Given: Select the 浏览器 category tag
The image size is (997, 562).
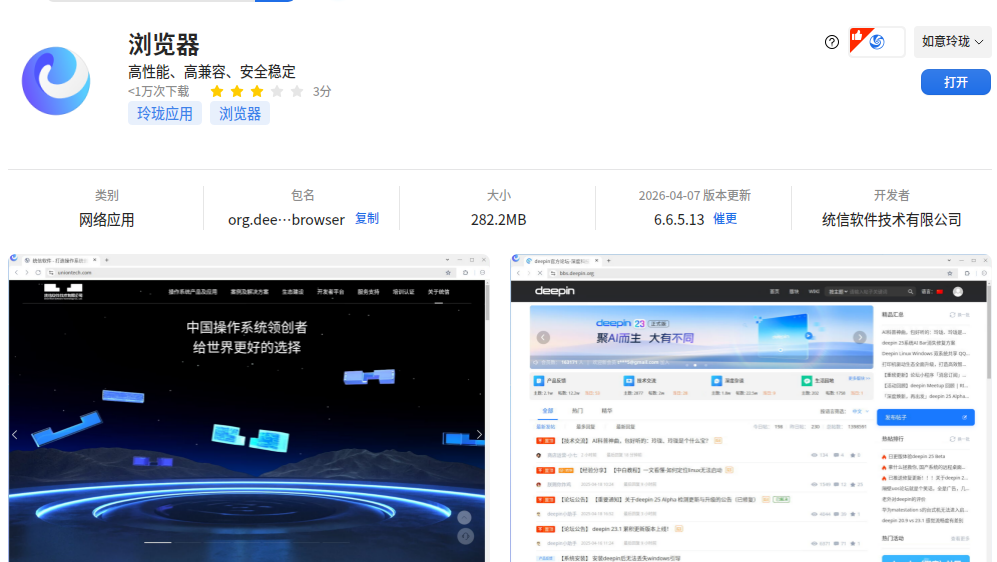Looking at the screenshot, I should tap(240, 113).
